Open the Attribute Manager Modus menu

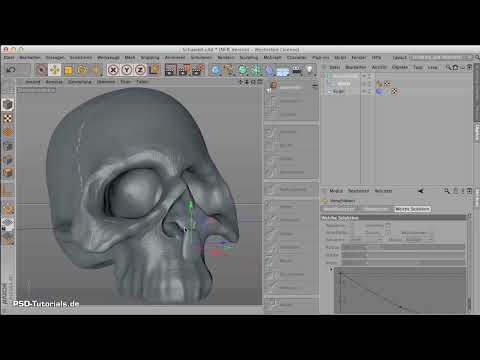[336, 191]
